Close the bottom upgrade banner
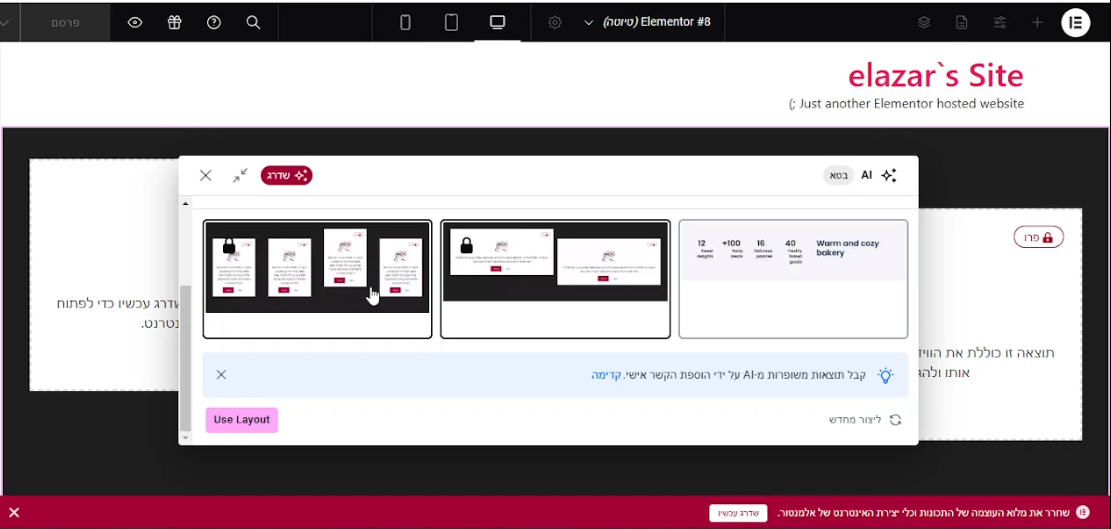Screen dimensions: 1111x529 pyautogui.click(x=14, y=513)
